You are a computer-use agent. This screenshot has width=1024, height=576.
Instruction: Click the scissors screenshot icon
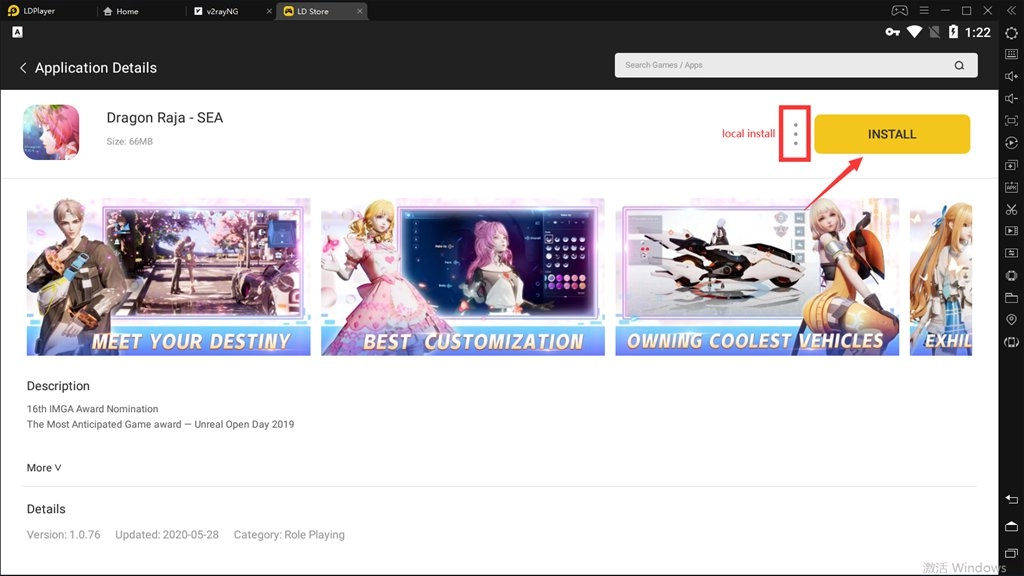[x=1011, y=209]
